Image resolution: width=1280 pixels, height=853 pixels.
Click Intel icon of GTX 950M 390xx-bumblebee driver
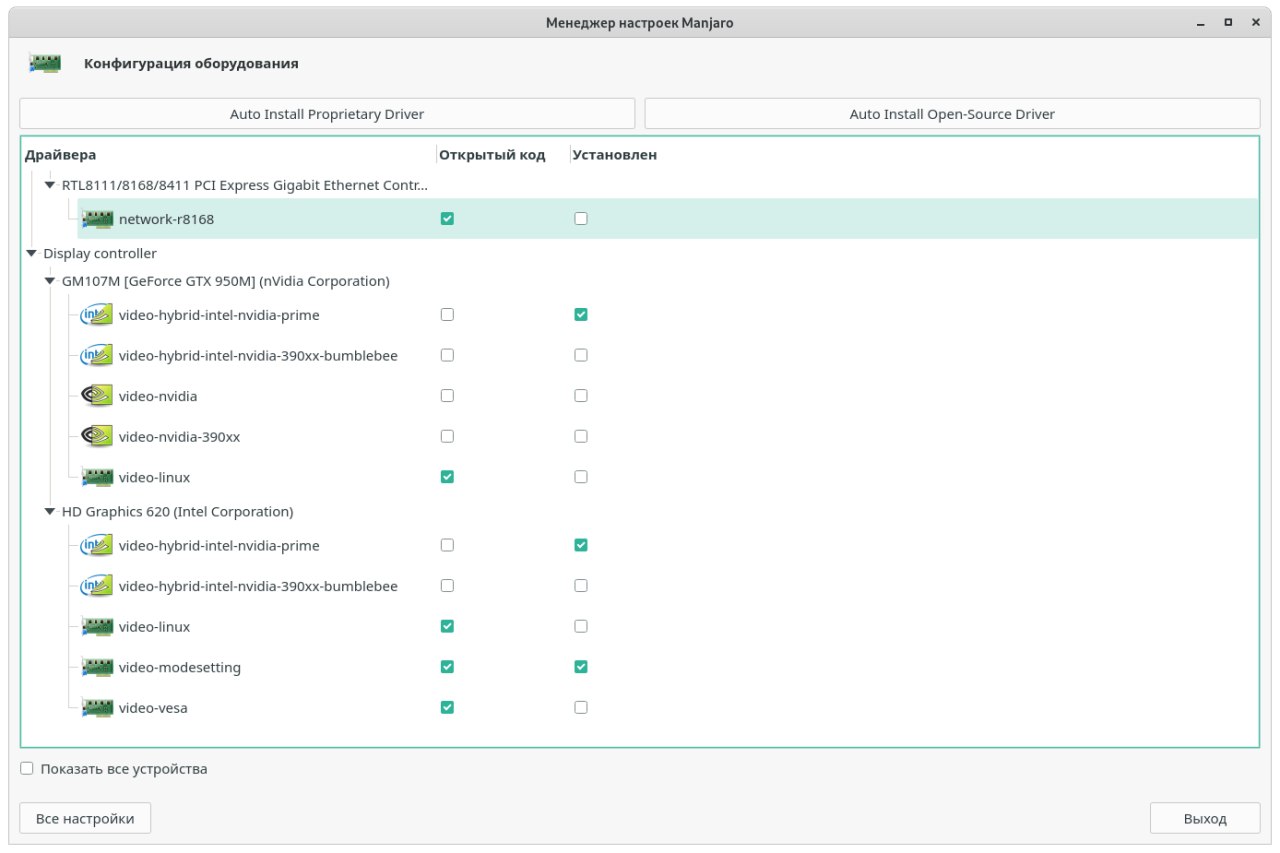click(x=97, y=355)
